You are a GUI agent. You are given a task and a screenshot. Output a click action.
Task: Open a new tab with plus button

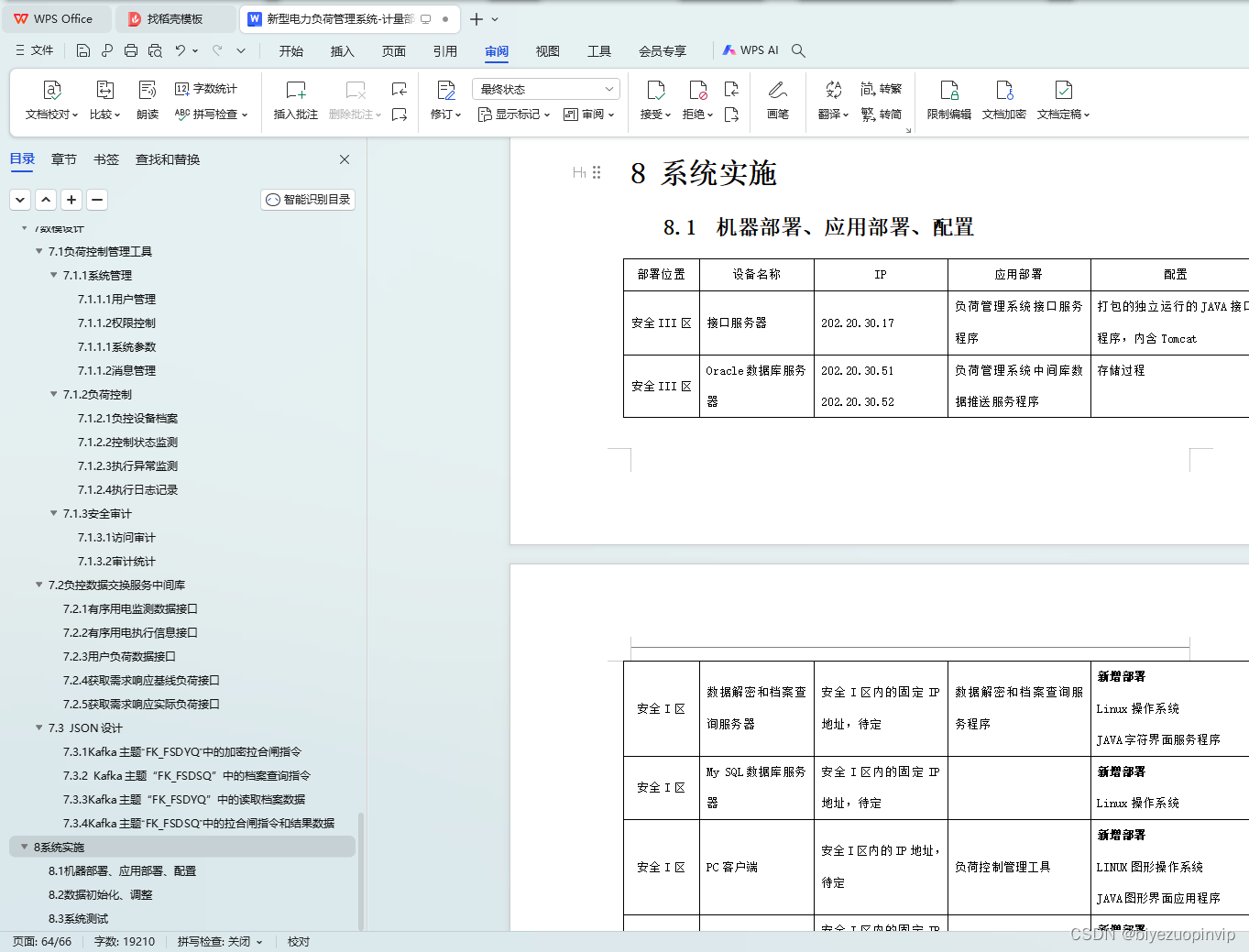click(x=477, y=19)
